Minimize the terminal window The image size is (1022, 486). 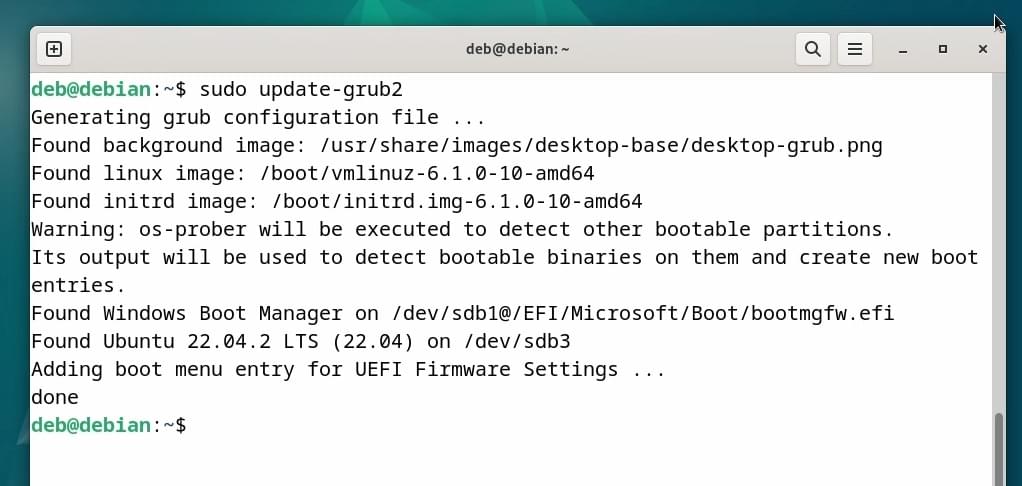tap(903, 50)
